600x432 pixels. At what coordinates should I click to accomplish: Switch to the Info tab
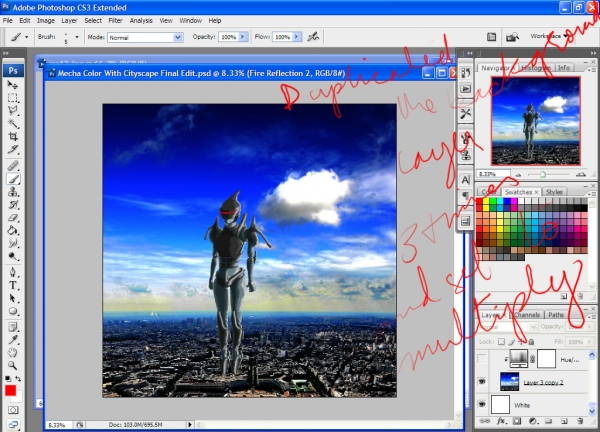pos(564,68)
